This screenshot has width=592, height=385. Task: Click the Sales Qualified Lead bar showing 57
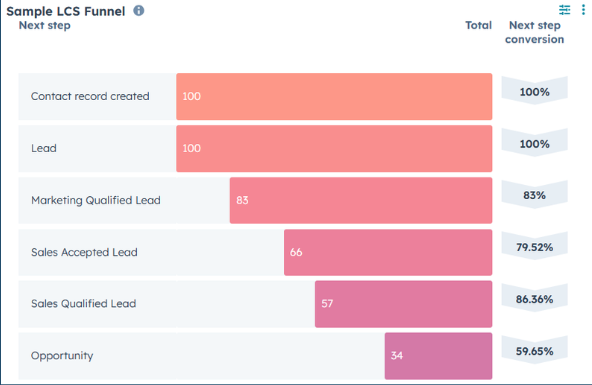click(x=404, y=304)
